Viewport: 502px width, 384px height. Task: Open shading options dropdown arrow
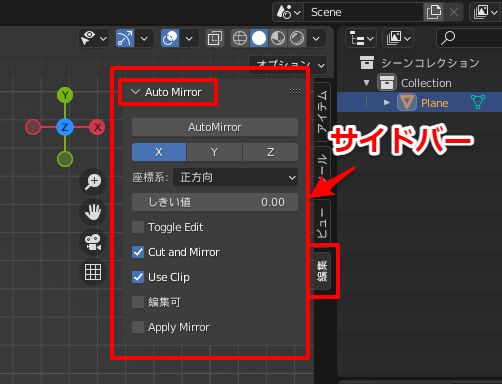tap(316, 39)
